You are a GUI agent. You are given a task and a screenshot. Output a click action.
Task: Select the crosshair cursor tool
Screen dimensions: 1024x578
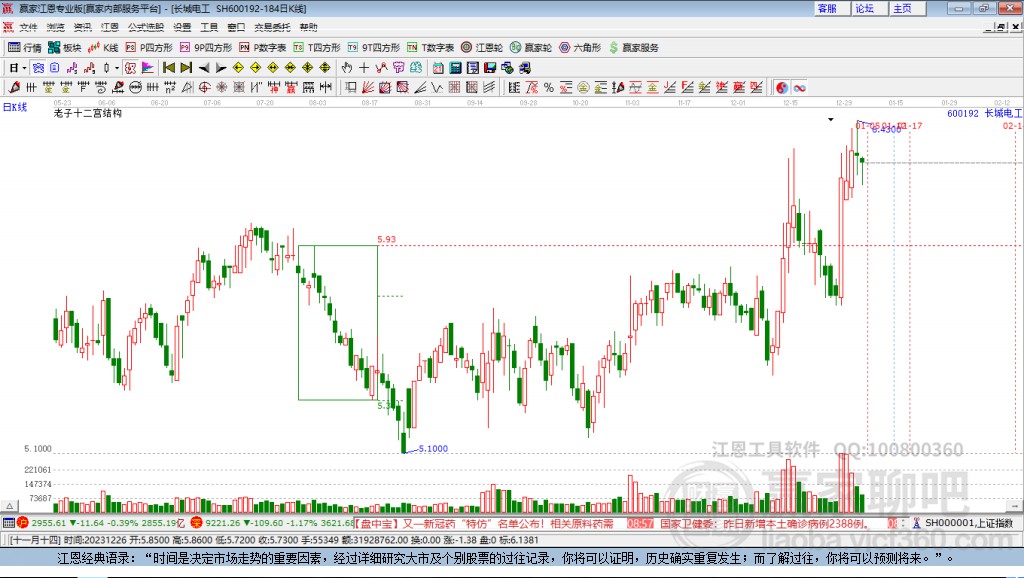364,68
